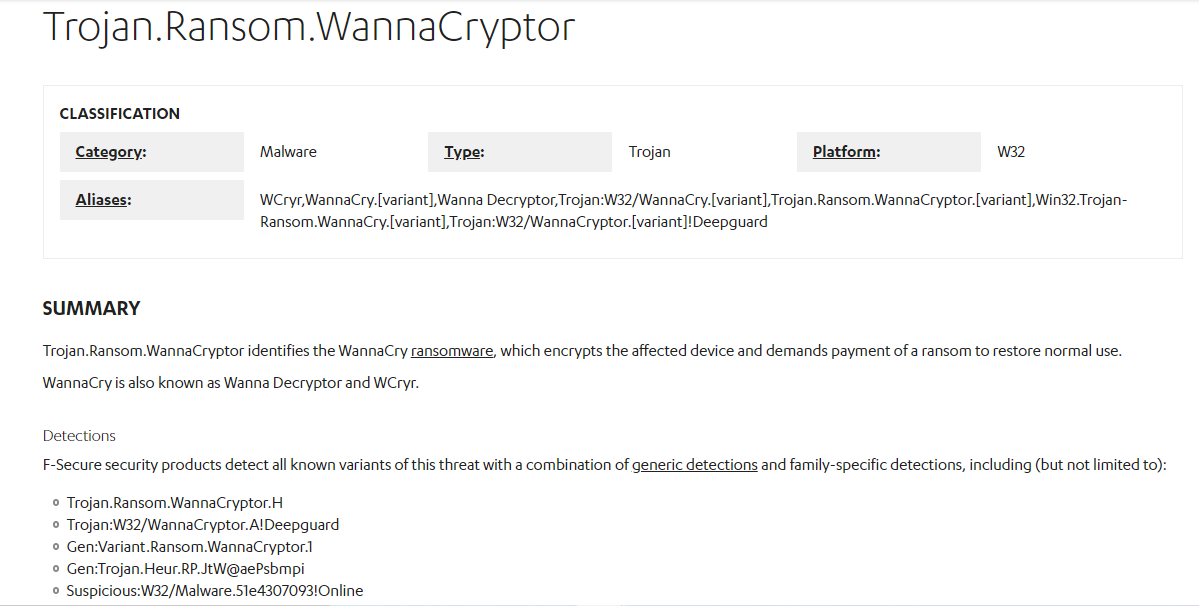The height and width of the screenshot is (606, 1199).
Task: Click the Detections subheading
Action: (79, 436)
